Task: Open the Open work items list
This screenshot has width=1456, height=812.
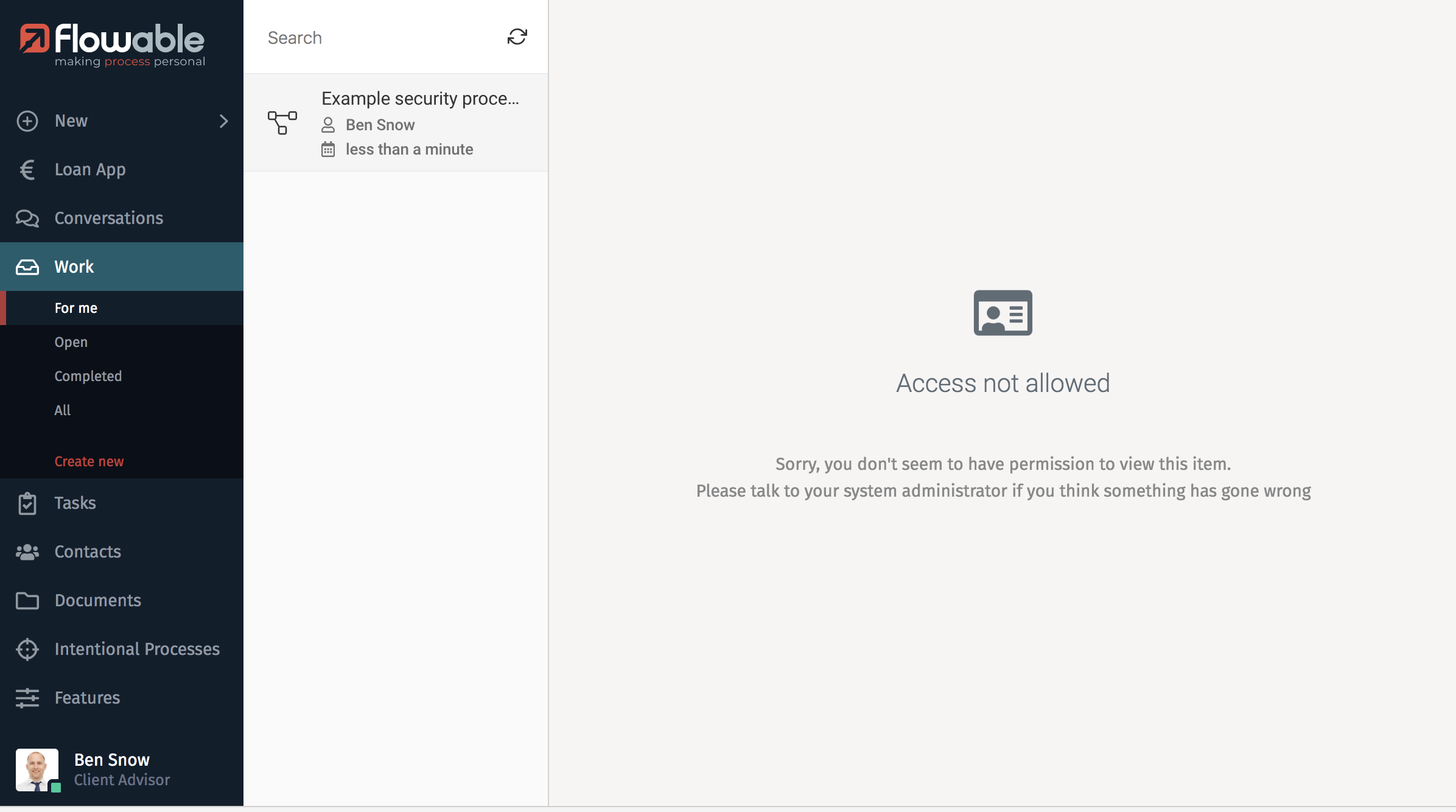Action: 71,341
